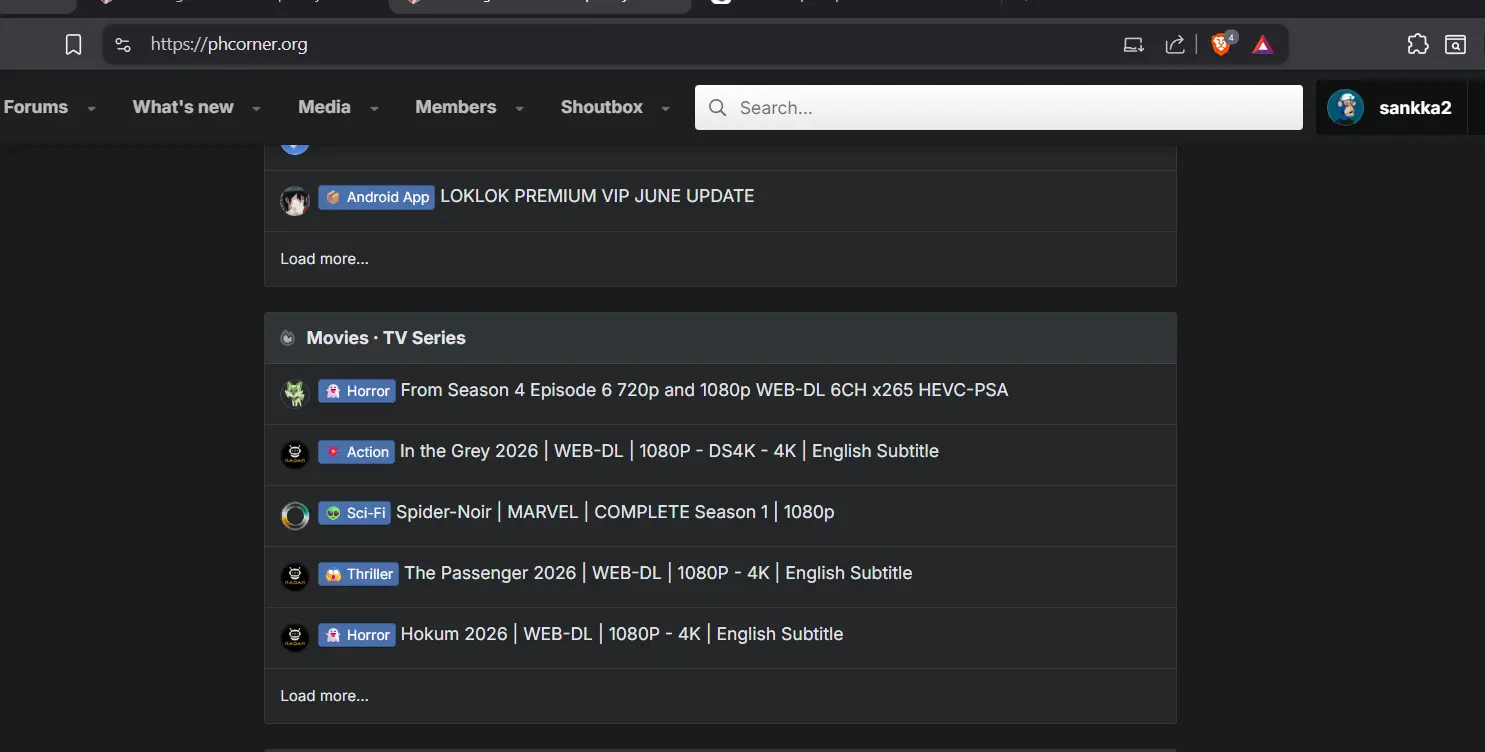1485x752 pixels.
Task: Open the Media menu
Action: click(324, 107)
